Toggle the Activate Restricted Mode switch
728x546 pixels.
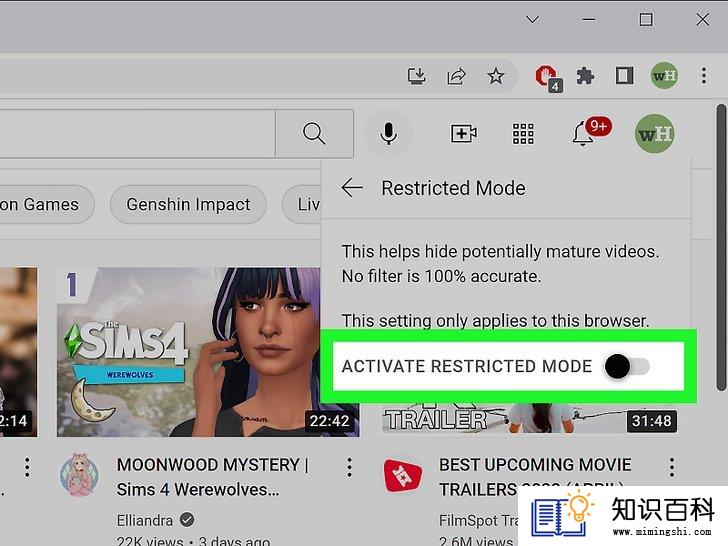pos(626,366)
